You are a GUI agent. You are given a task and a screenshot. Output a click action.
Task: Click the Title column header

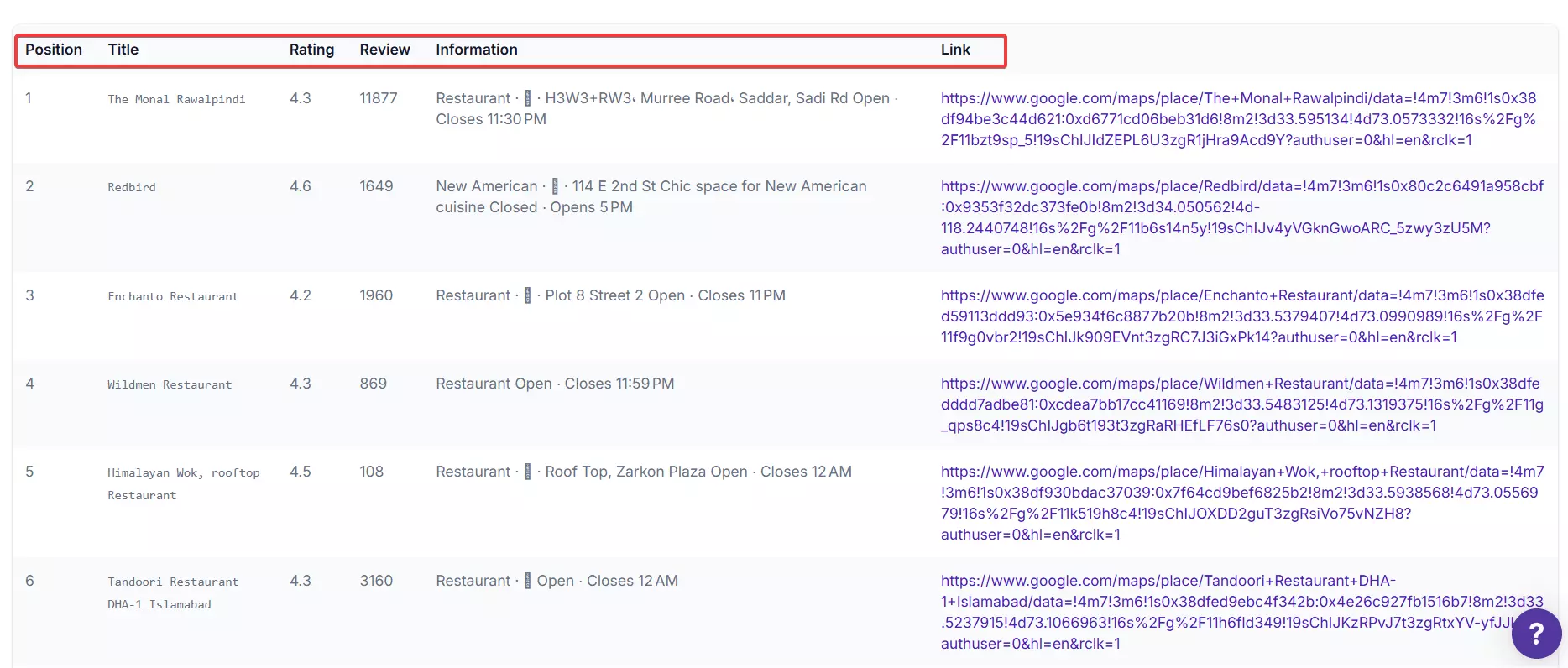point(123,50)
